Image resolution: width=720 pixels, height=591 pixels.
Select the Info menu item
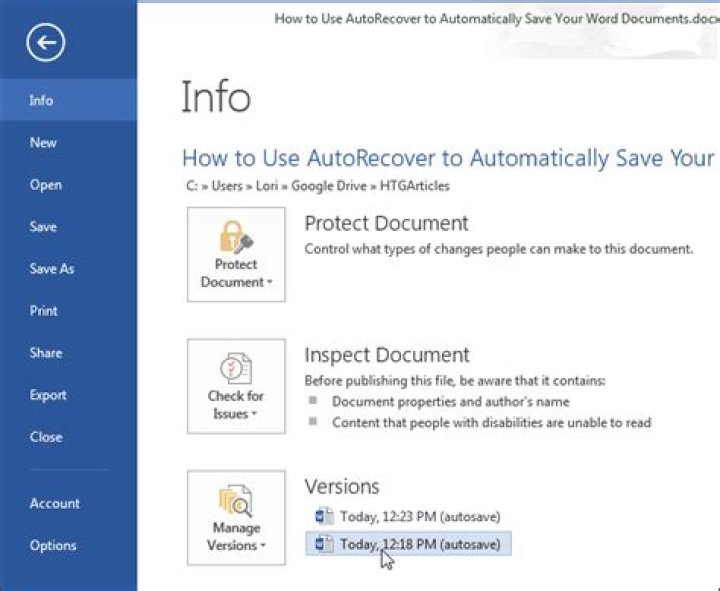click(x=68, y=100)
